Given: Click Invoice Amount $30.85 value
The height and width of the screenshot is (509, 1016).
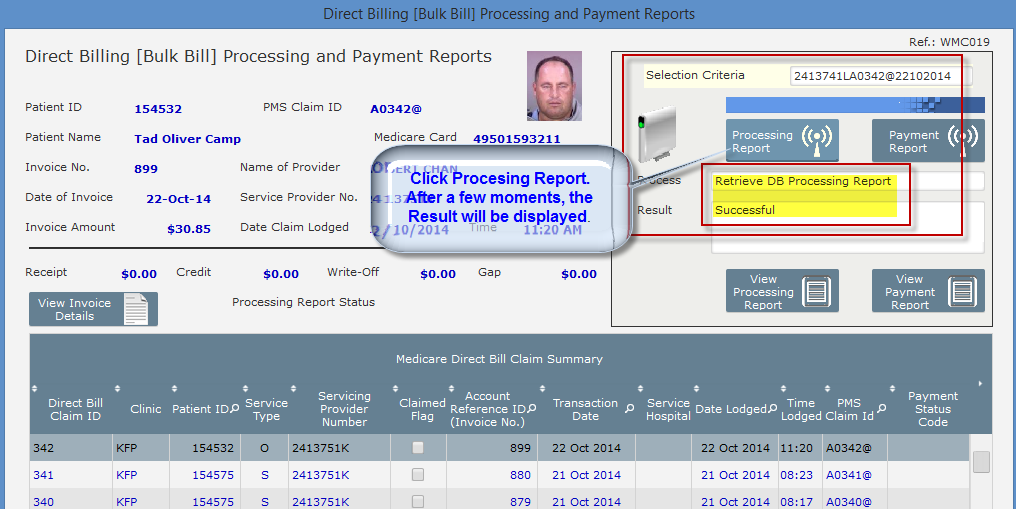Looking at the screenshot, I should pyautogui.click(x=189, y=229).
